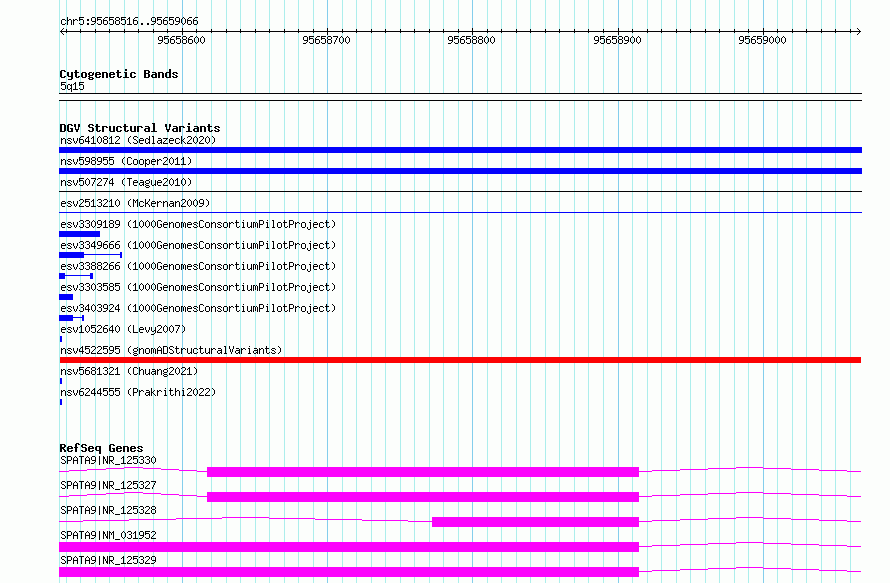The height and width of the screenshot is (583, 890).
Task: Select the SPATA9|NR_125329 transcript label
Action: [x=108, y=560]
